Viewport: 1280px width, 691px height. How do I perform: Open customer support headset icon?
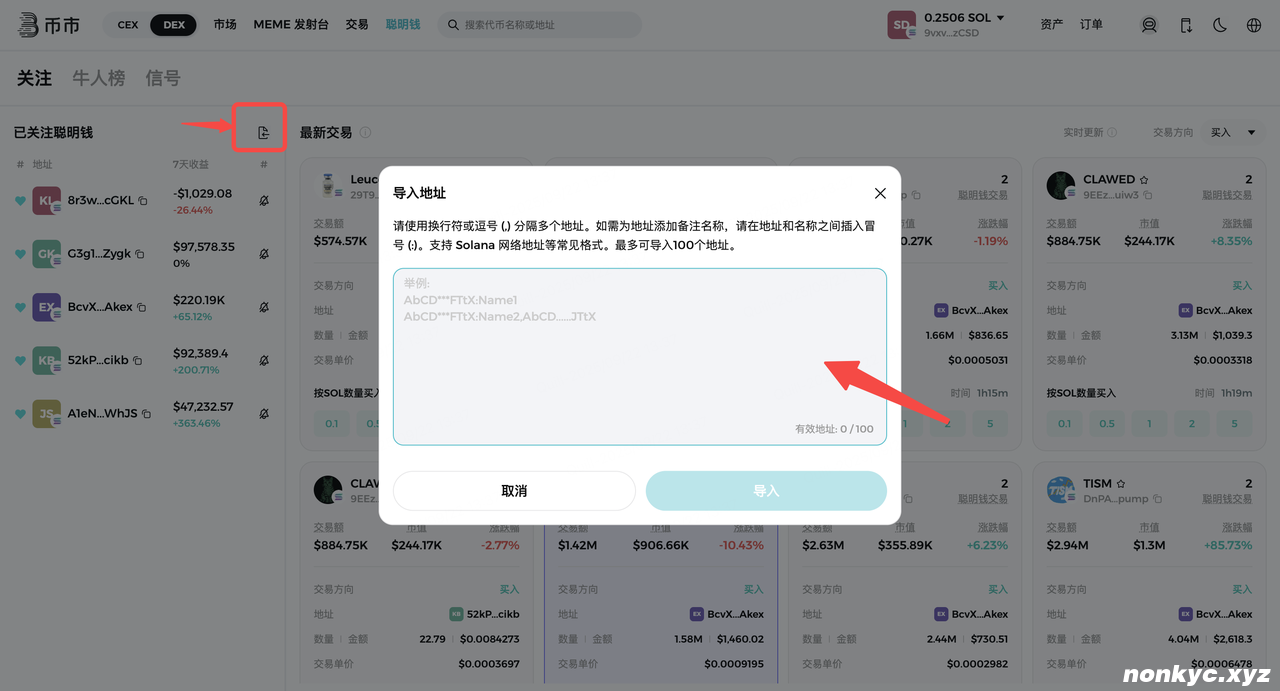coord(1149,25)
